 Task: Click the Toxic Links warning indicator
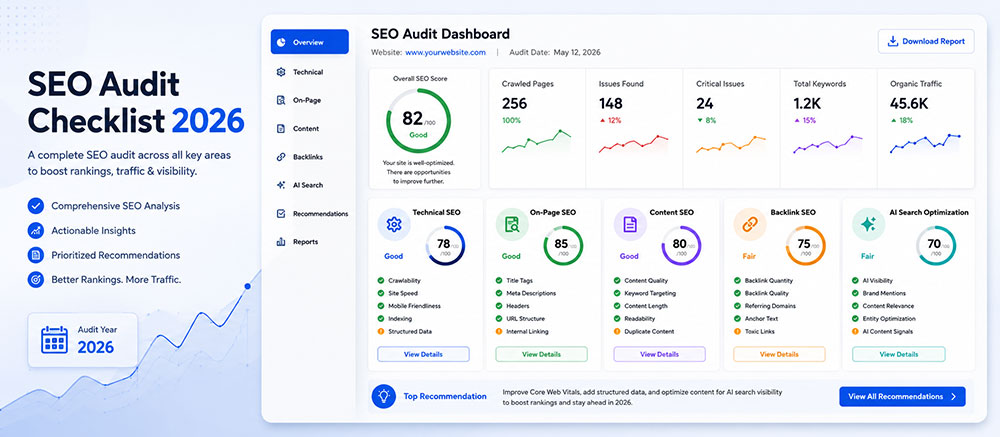coord(737,331)
